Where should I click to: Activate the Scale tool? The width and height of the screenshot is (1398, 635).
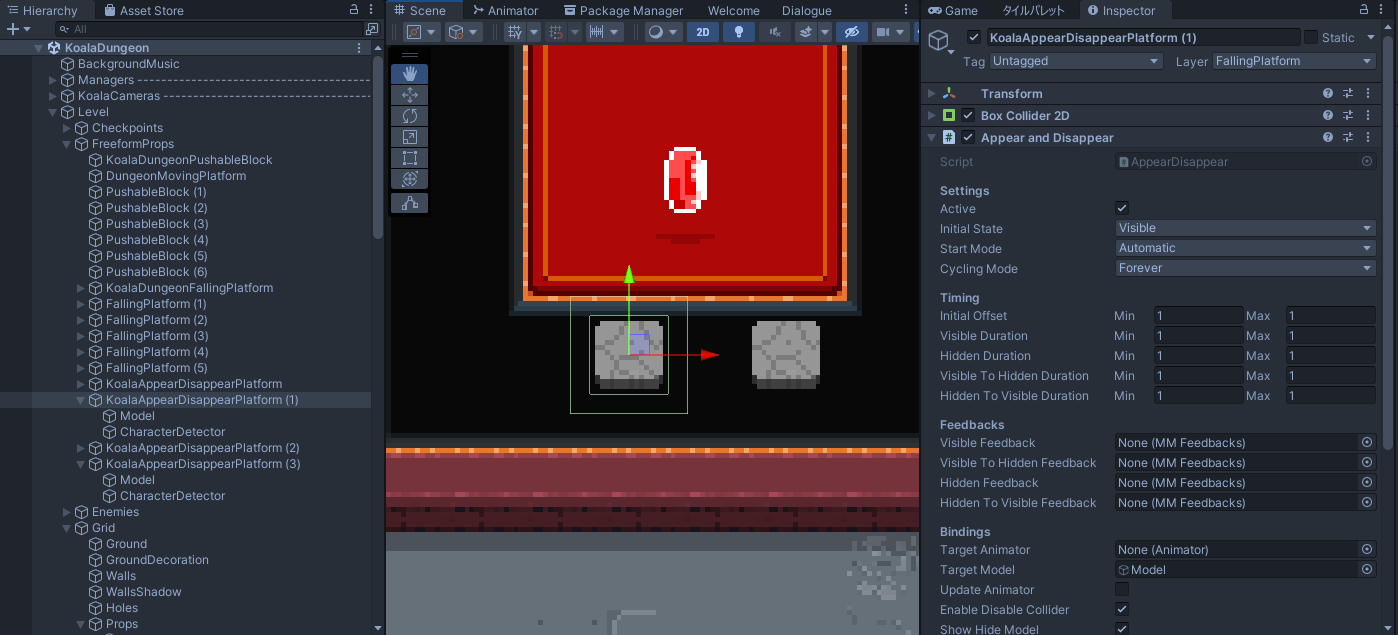410,137
